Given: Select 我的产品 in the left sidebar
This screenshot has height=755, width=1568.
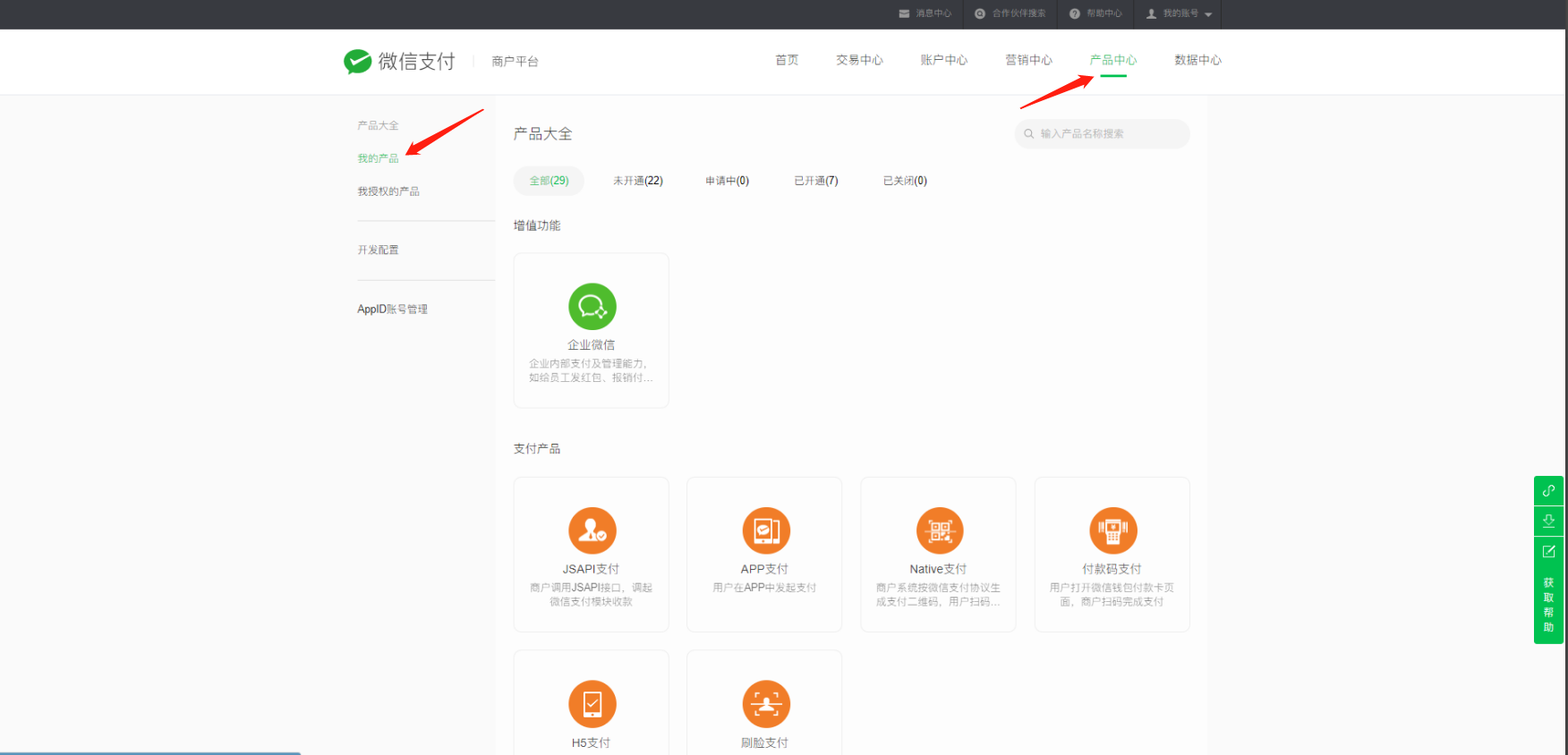Looking at the screenshot, I should [x=378, y=158].
